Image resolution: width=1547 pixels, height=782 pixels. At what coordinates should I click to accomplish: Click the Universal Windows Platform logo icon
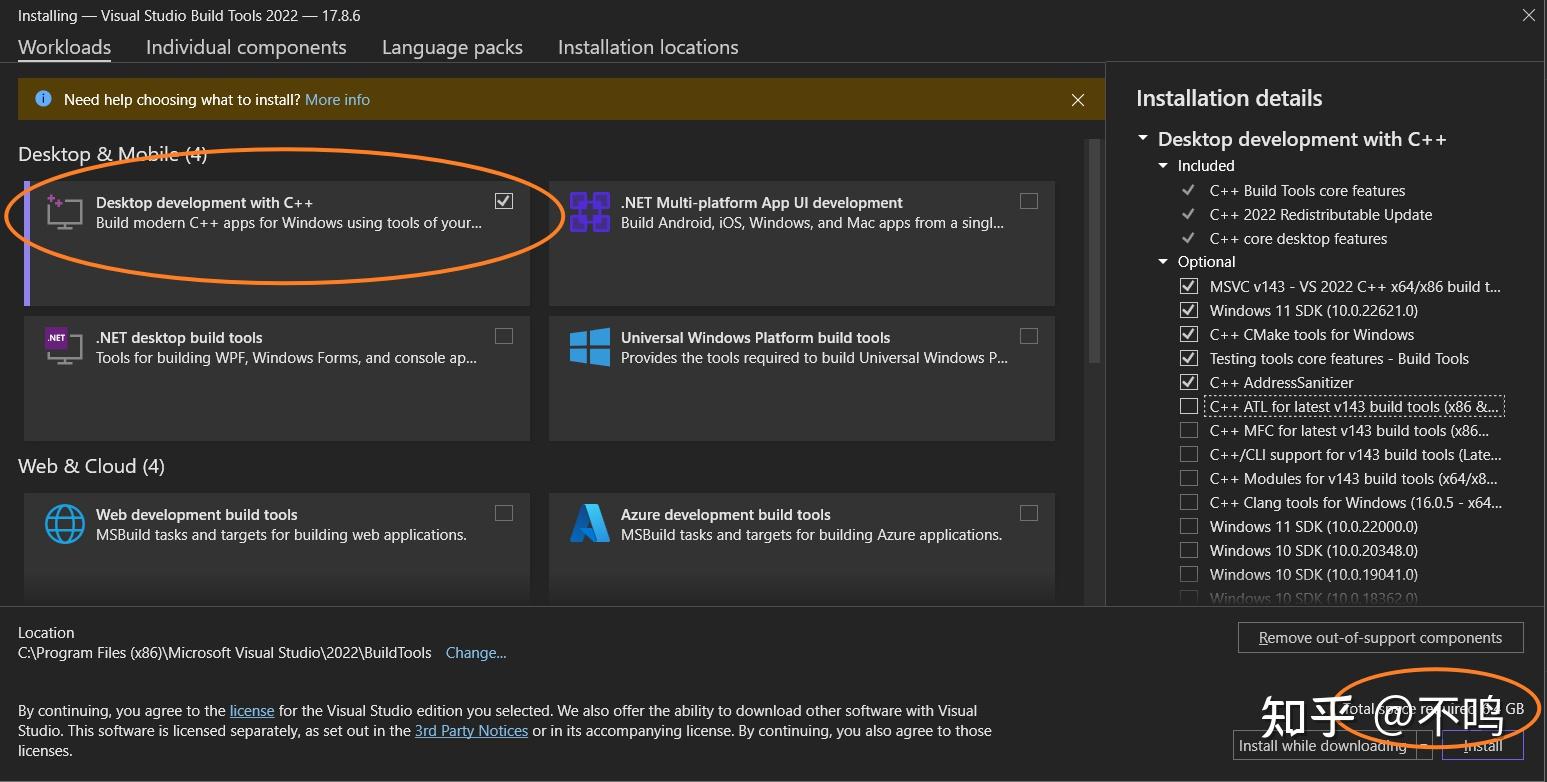click(590, 347)
